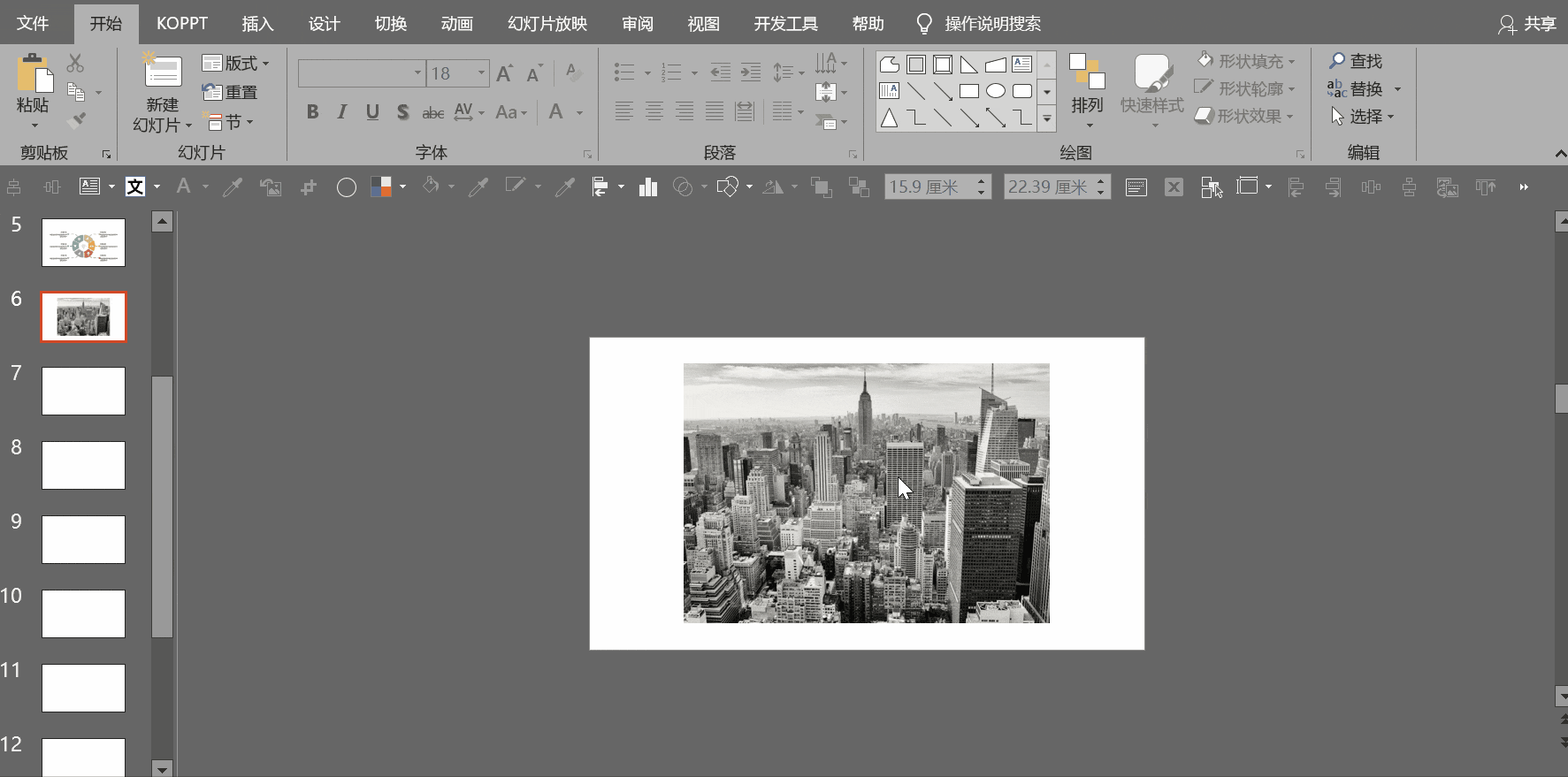The height and width of the screenshot is (777, 1568).
Task: Click the New Slide (新建幻灯片) icon
Action: [x=162, y=72]
